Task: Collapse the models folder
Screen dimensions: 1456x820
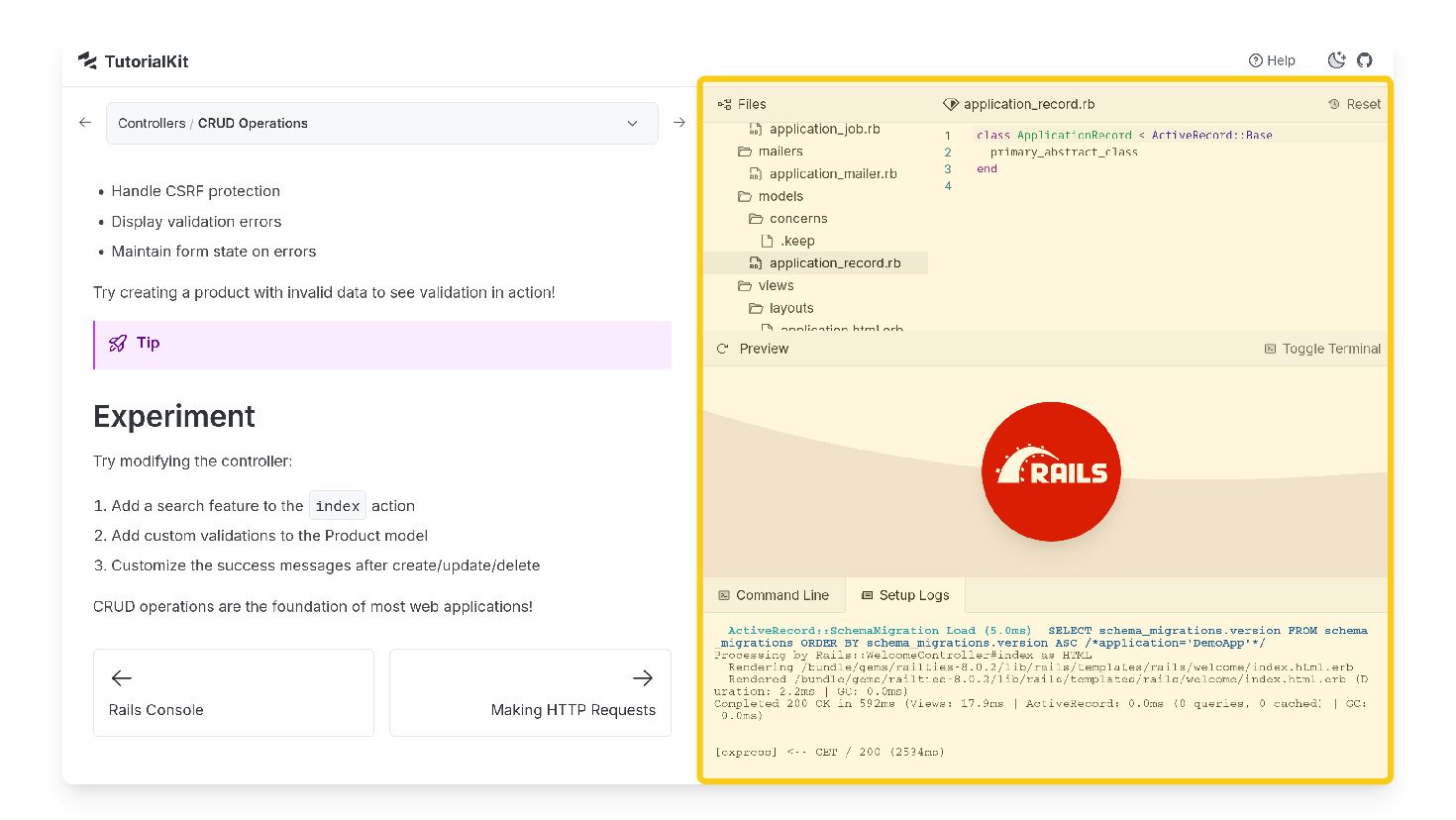Action: 770,196
